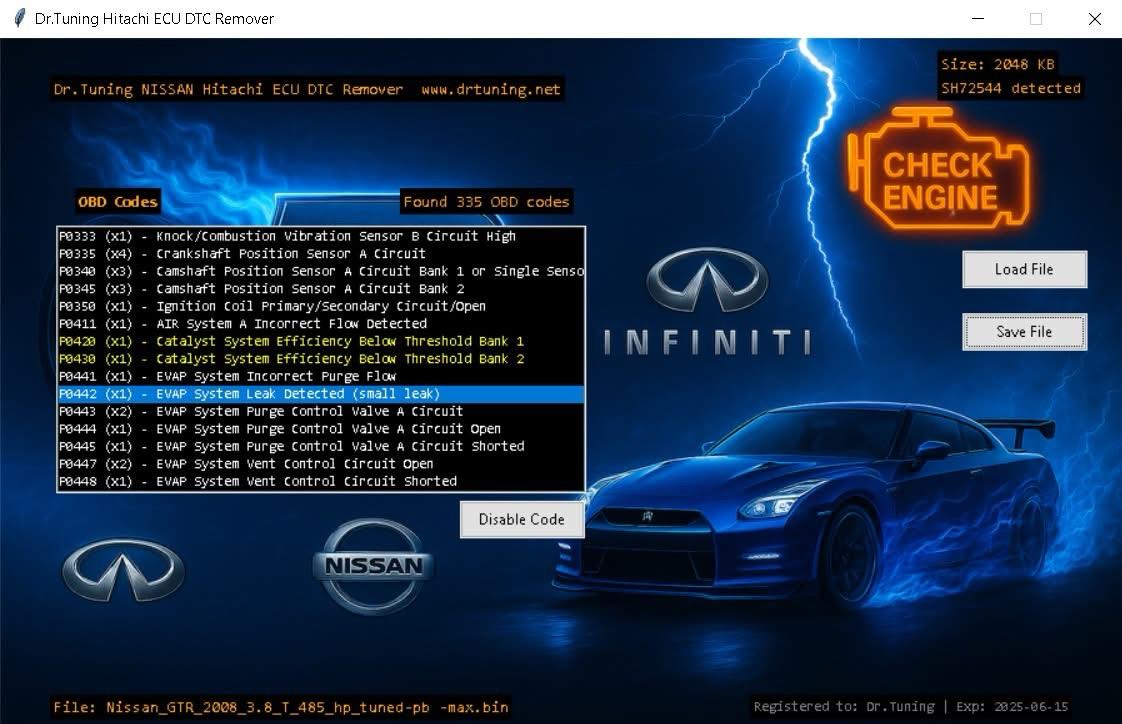Click the Save File button

pyautogui.click(x=1023, y=331)
